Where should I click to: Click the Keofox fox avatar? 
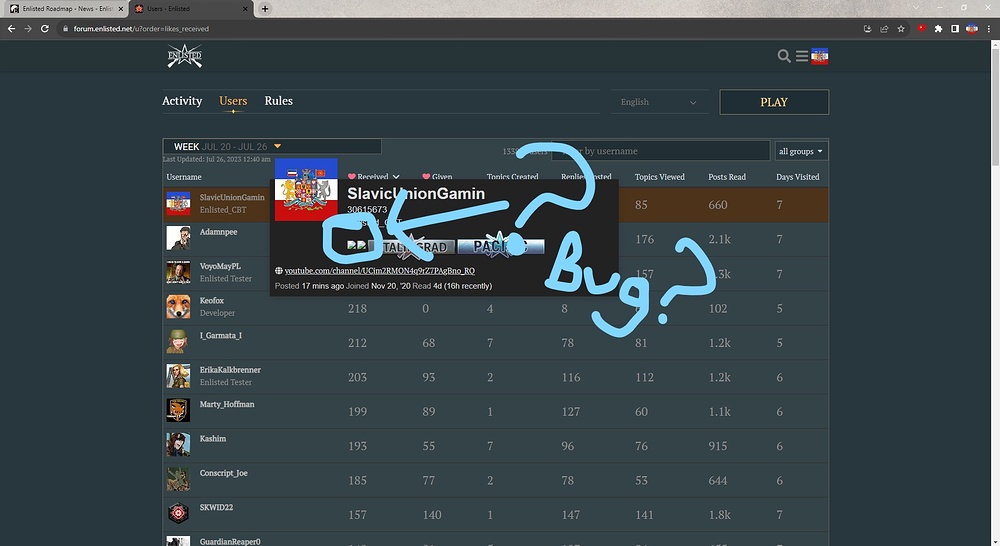click(178, 306)
